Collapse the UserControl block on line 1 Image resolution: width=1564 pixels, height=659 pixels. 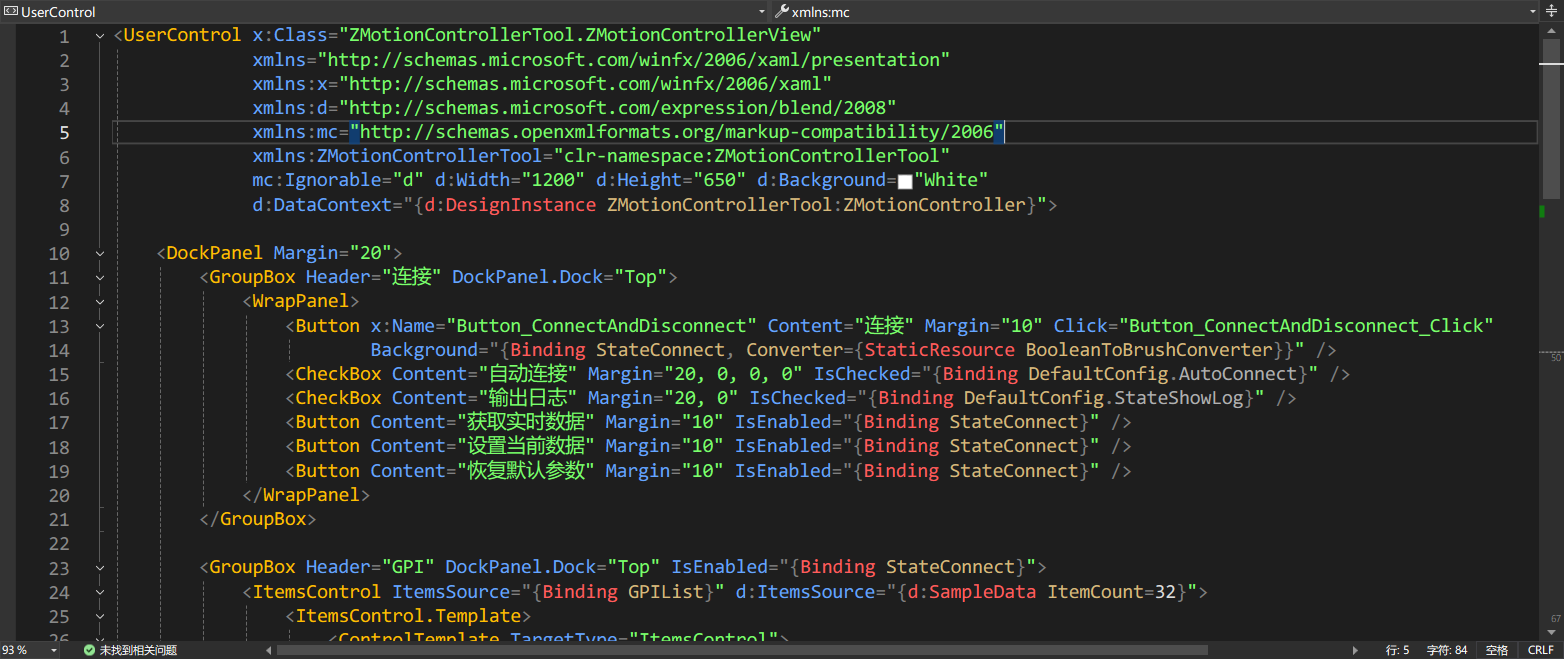tap(100, 36)
